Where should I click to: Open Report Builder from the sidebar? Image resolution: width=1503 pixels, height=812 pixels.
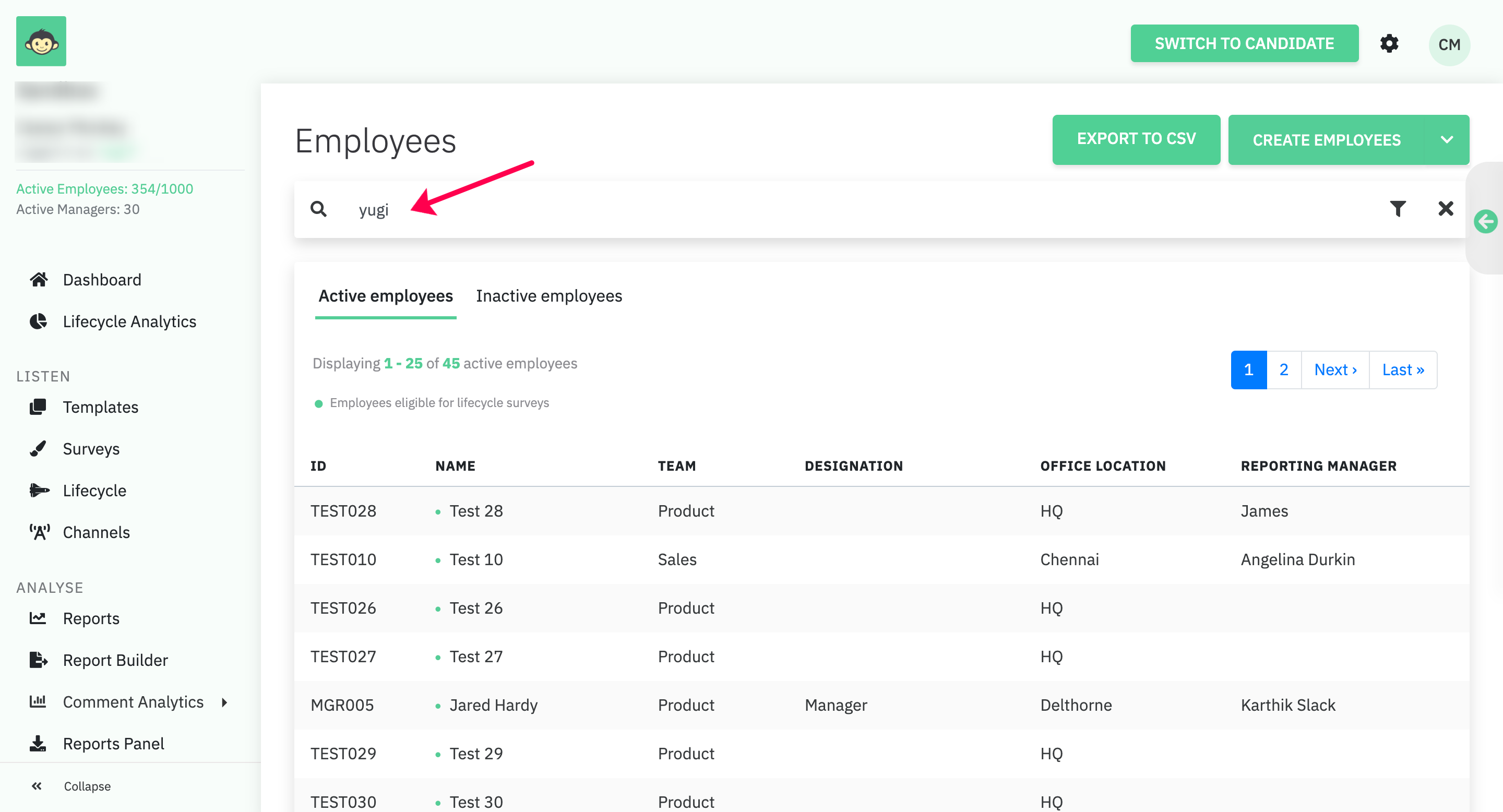(x=115, y=660)
